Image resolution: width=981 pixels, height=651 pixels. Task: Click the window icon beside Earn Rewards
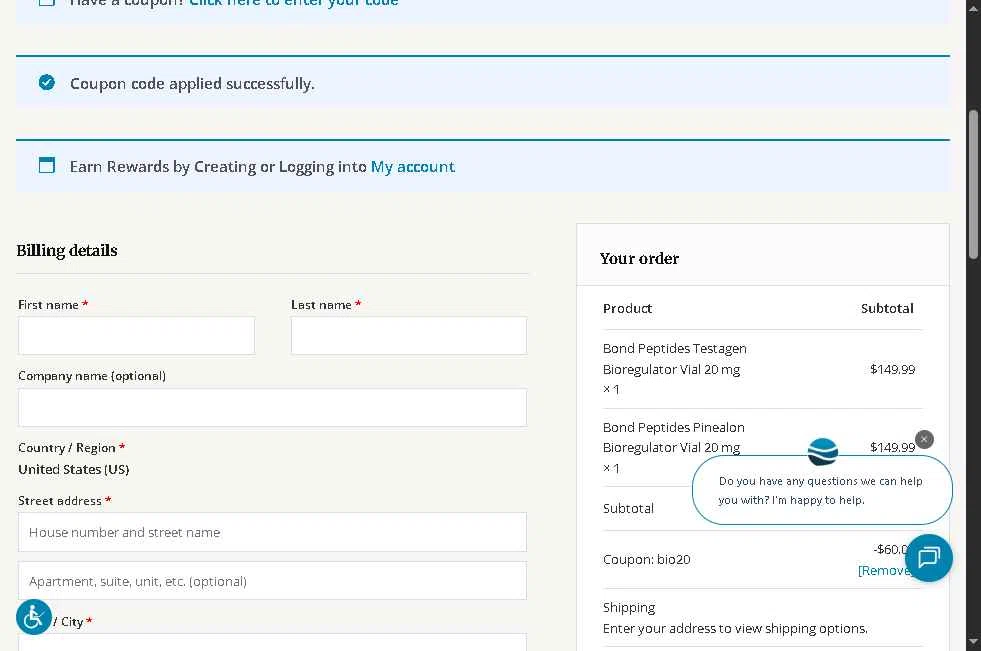pyautogui.click(x=47, y=165)
